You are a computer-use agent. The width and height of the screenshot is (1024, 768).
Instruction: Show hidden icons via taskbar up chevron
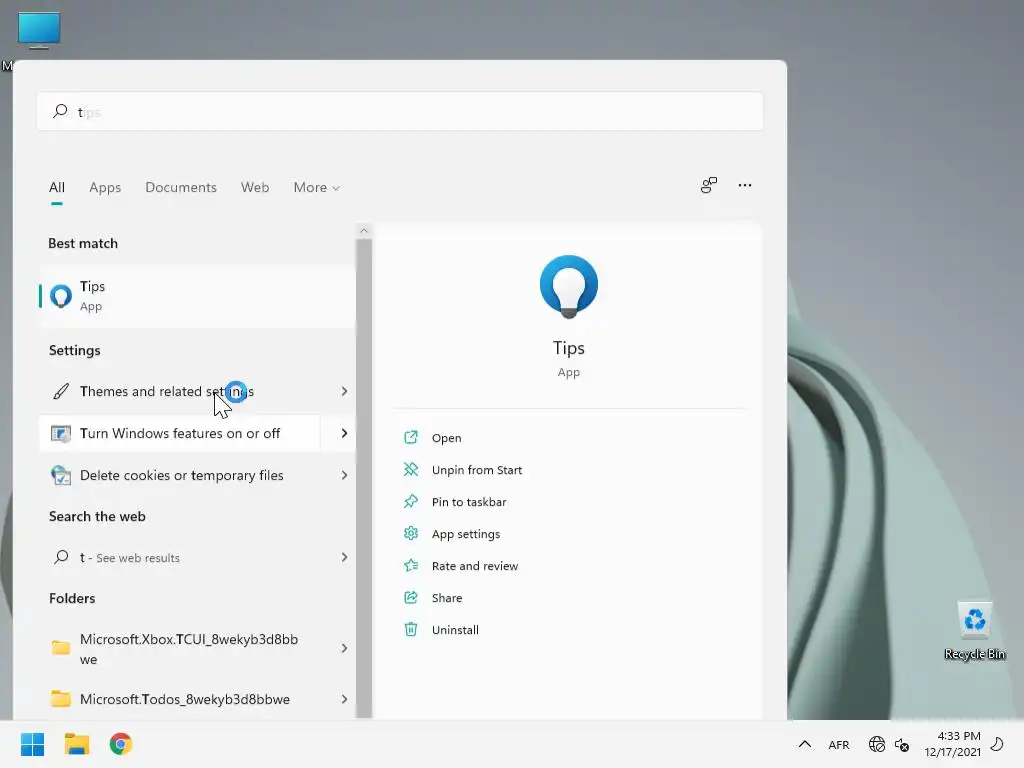pyautogui.click(x=805, y=744)
